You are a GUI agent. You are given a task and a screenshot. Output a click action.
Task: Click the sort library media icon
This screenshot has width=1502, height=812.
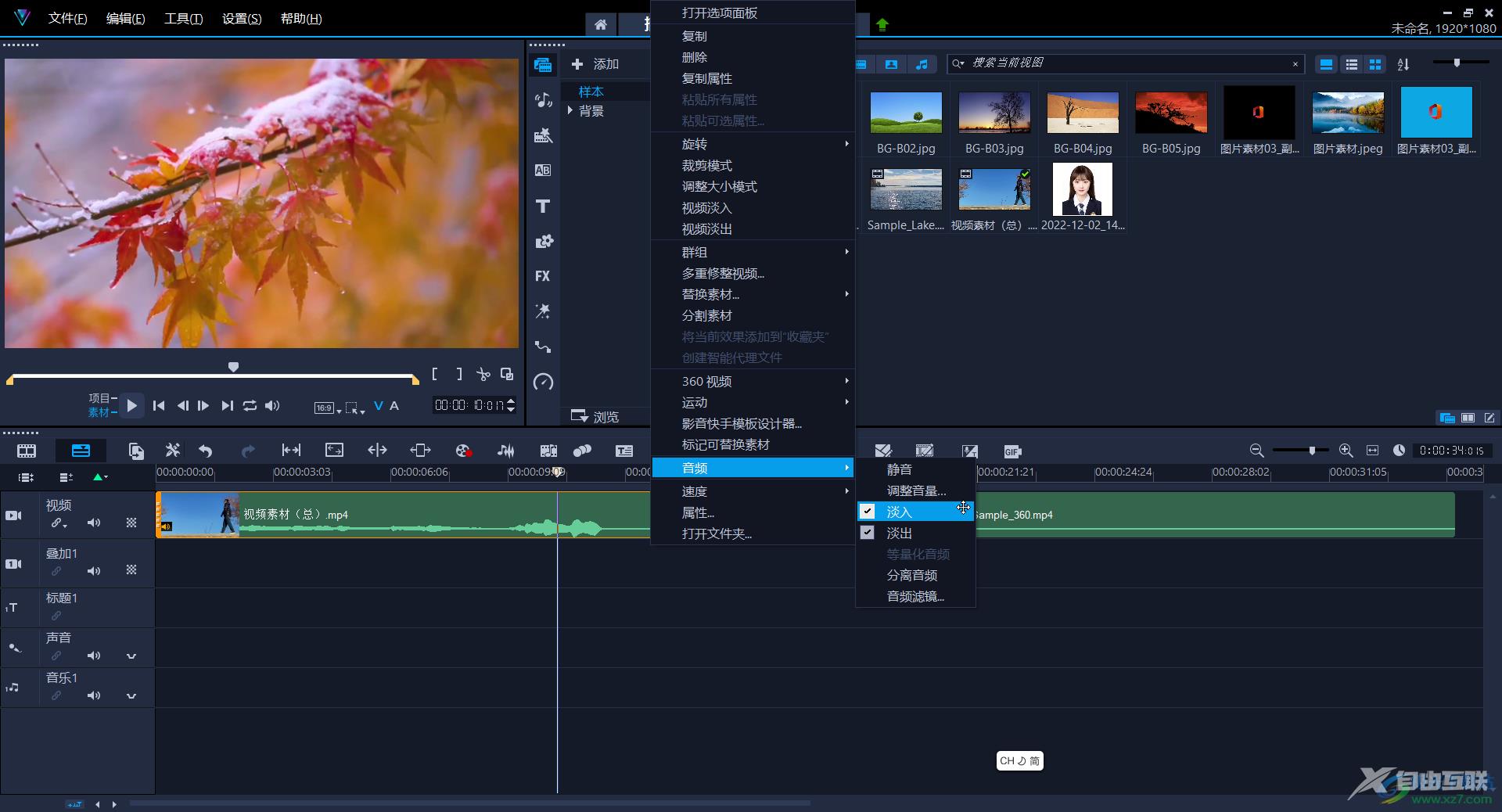1403,64
